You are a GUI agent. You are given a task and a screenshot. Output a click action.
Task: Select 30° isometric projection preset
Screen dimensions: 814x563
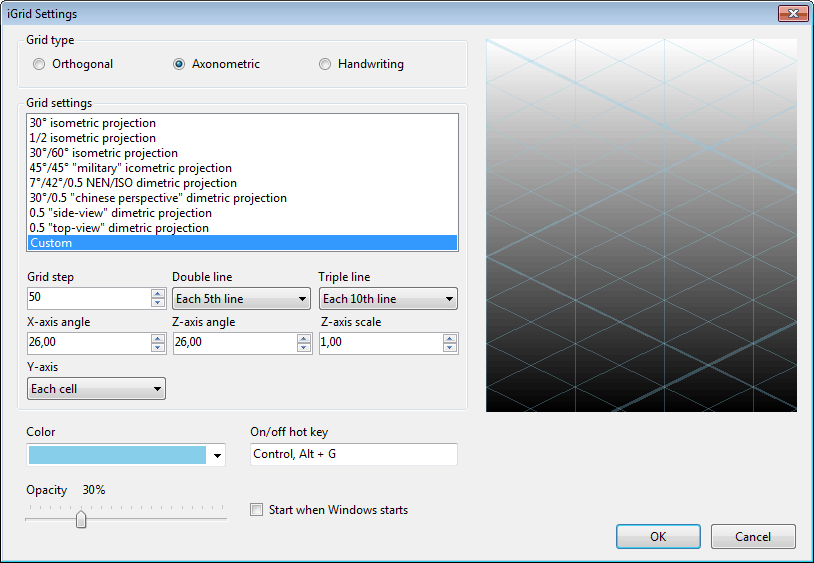pos(93,123)
